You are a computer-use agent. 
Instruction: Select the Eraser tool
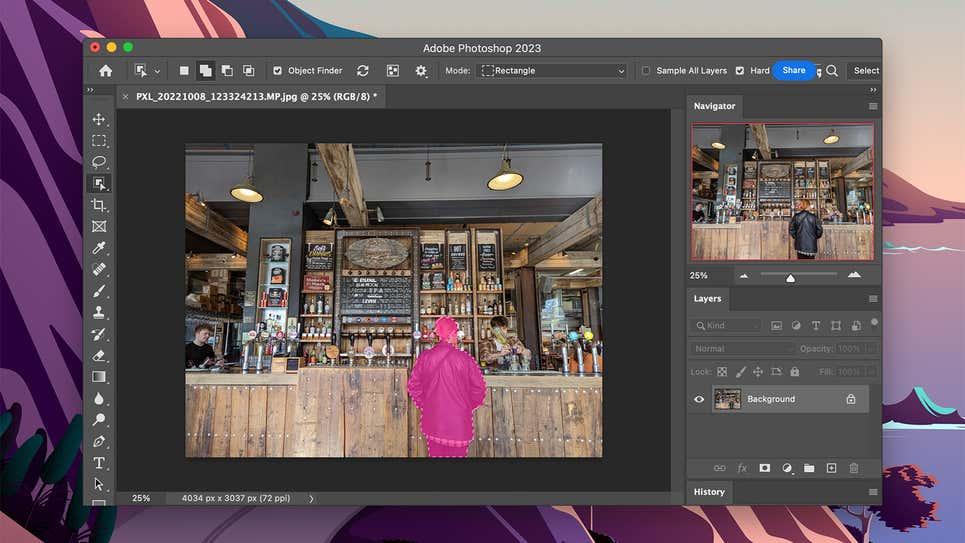[99, 355]
